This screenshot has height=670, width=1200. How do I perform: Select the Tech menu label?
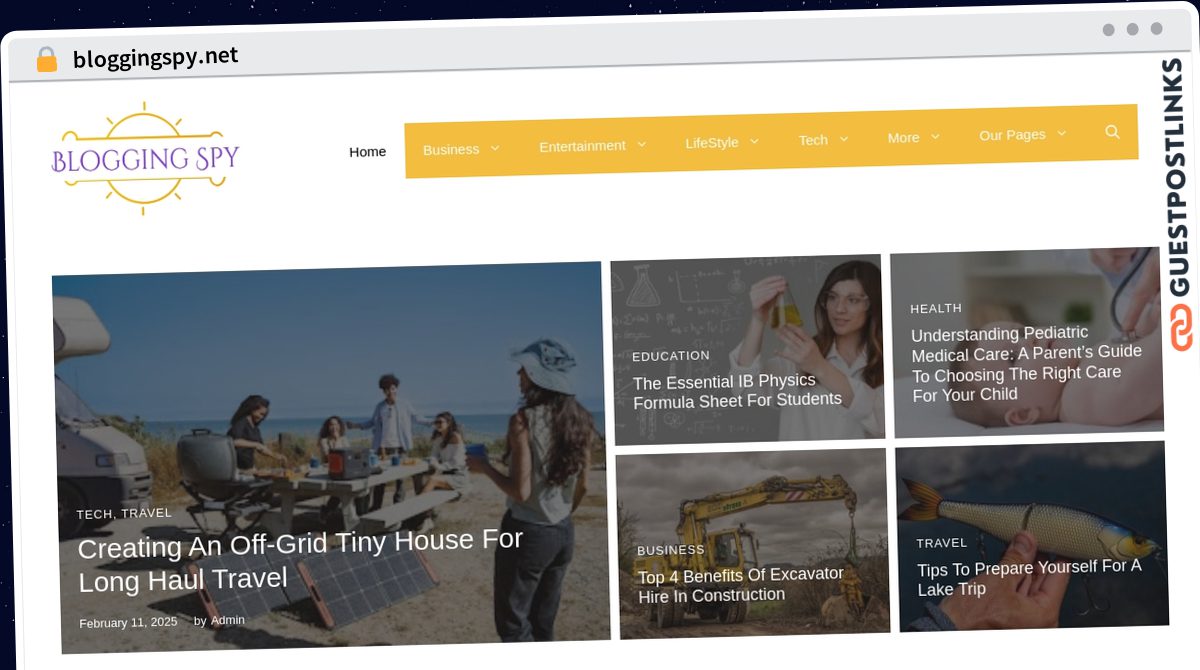[x=813, y=140]
